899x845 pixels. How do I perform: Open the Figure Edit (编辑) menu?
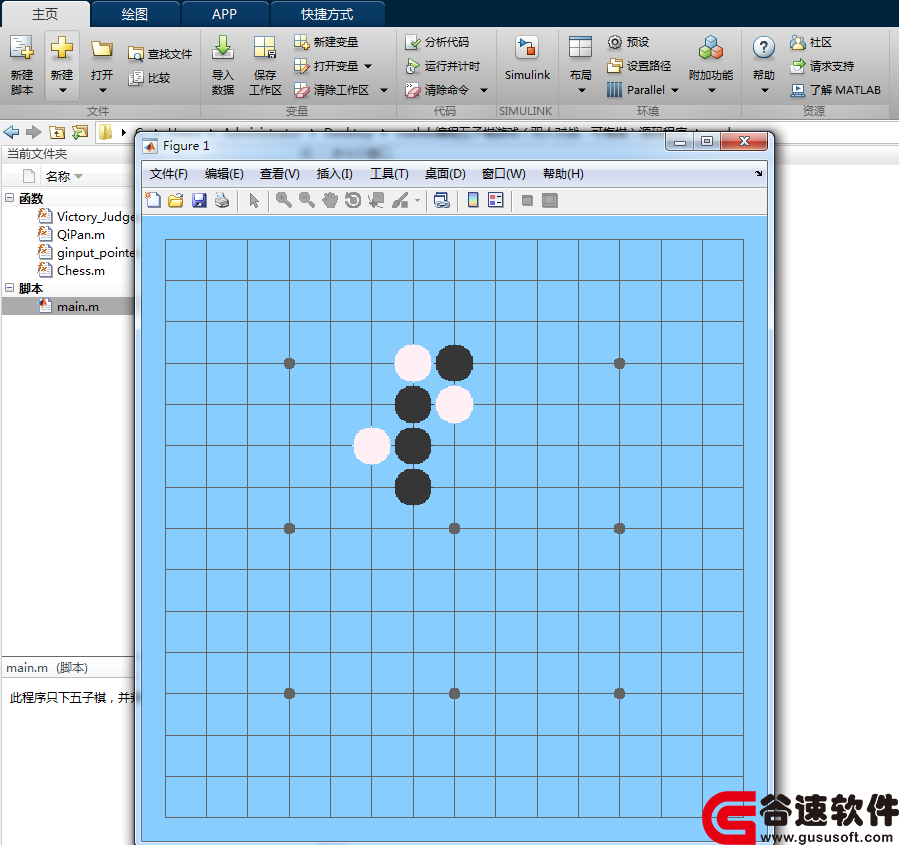click(224, 174)
